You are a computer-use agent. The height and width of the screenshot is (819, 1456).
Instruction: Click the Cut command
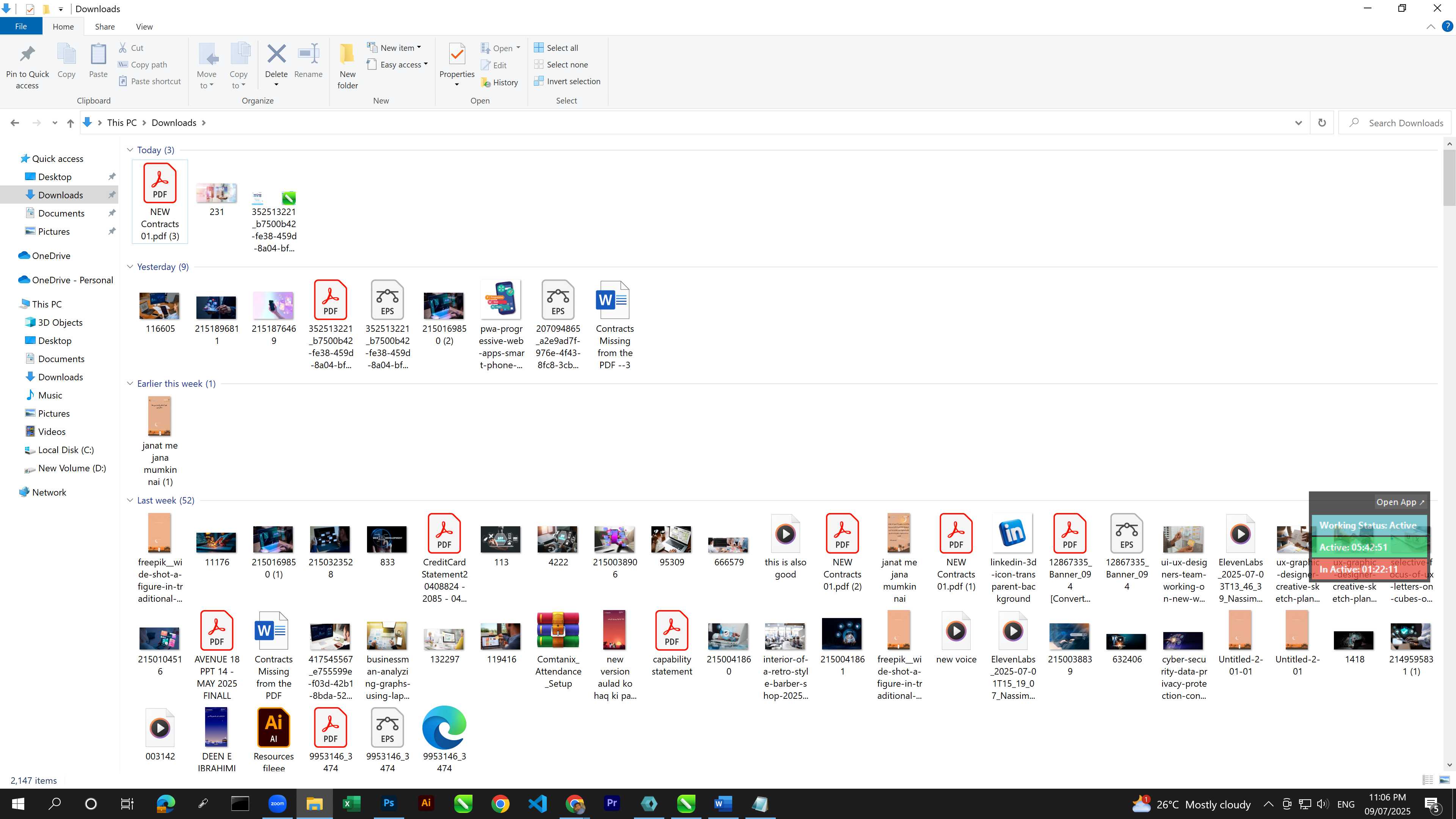130,48
